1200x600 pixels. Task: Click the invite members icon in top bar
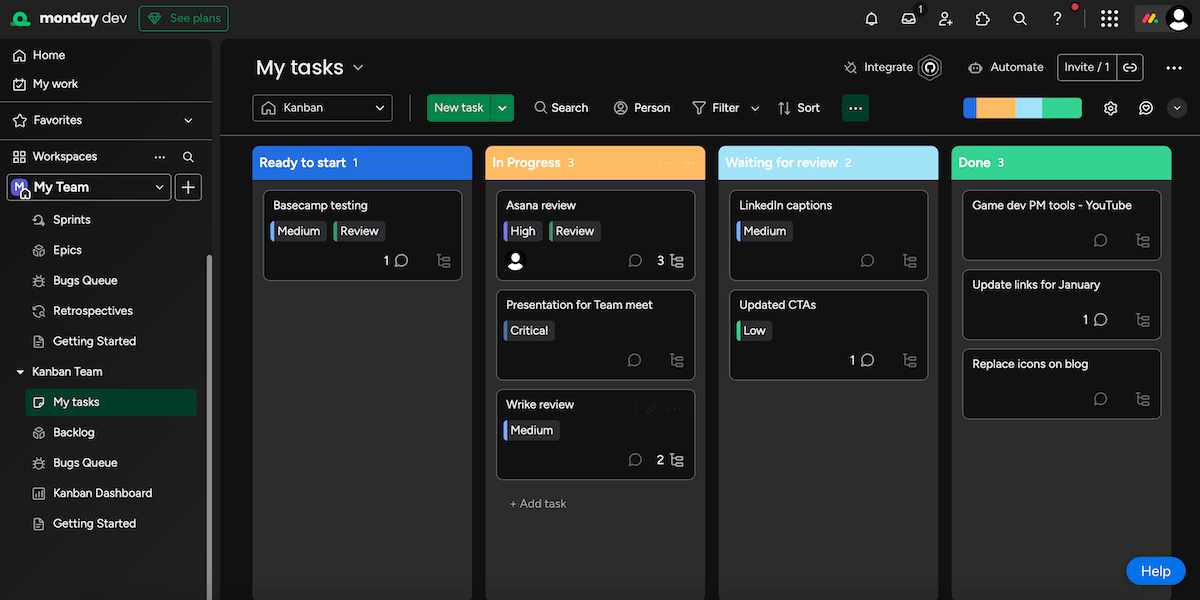click(x=945, y=18)
